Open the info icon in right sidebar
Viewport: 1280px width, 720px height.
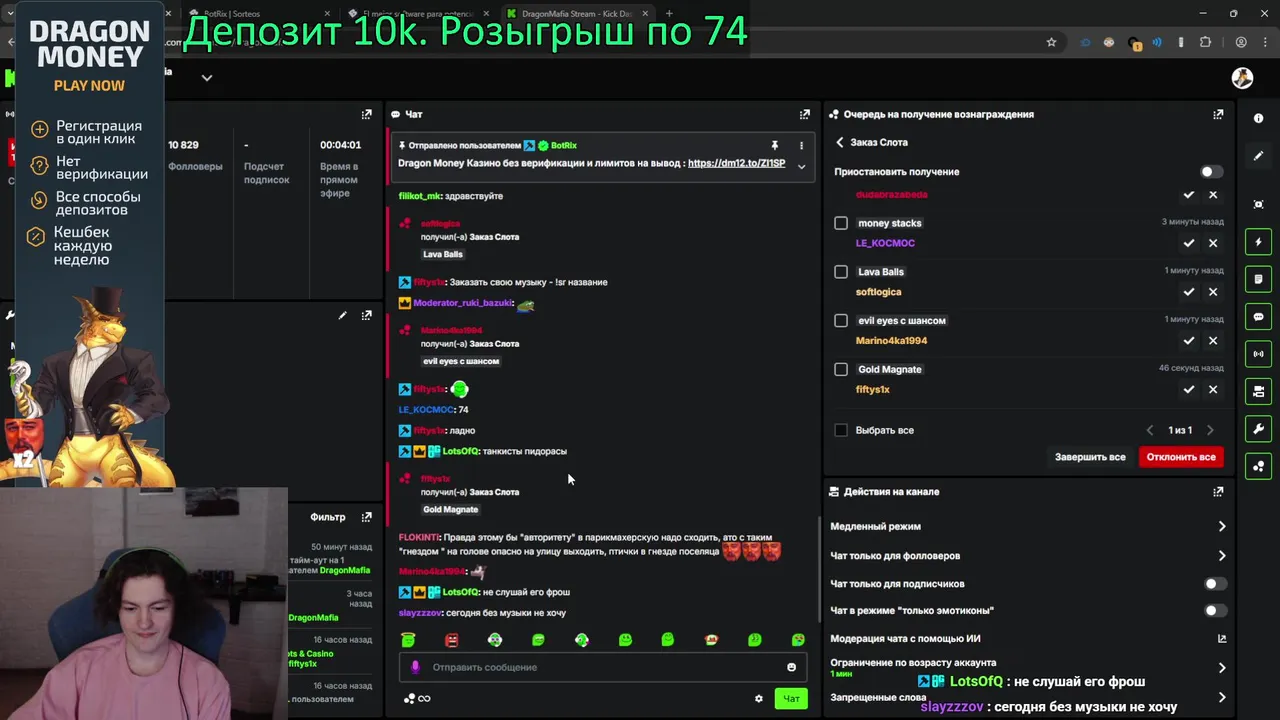tap(1258, 118)
